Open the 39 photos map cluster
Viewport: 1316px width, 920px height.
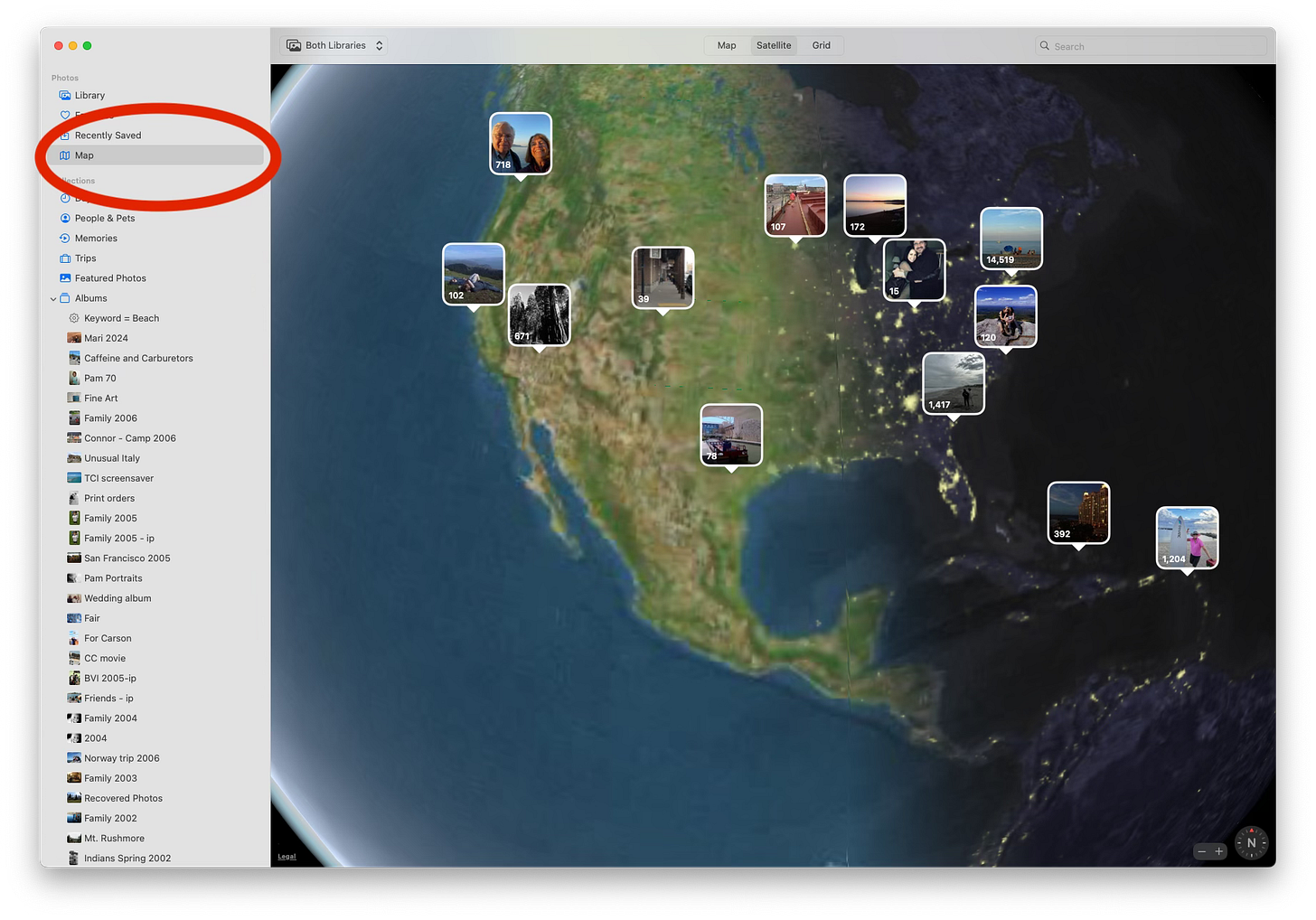click(663, 278)
